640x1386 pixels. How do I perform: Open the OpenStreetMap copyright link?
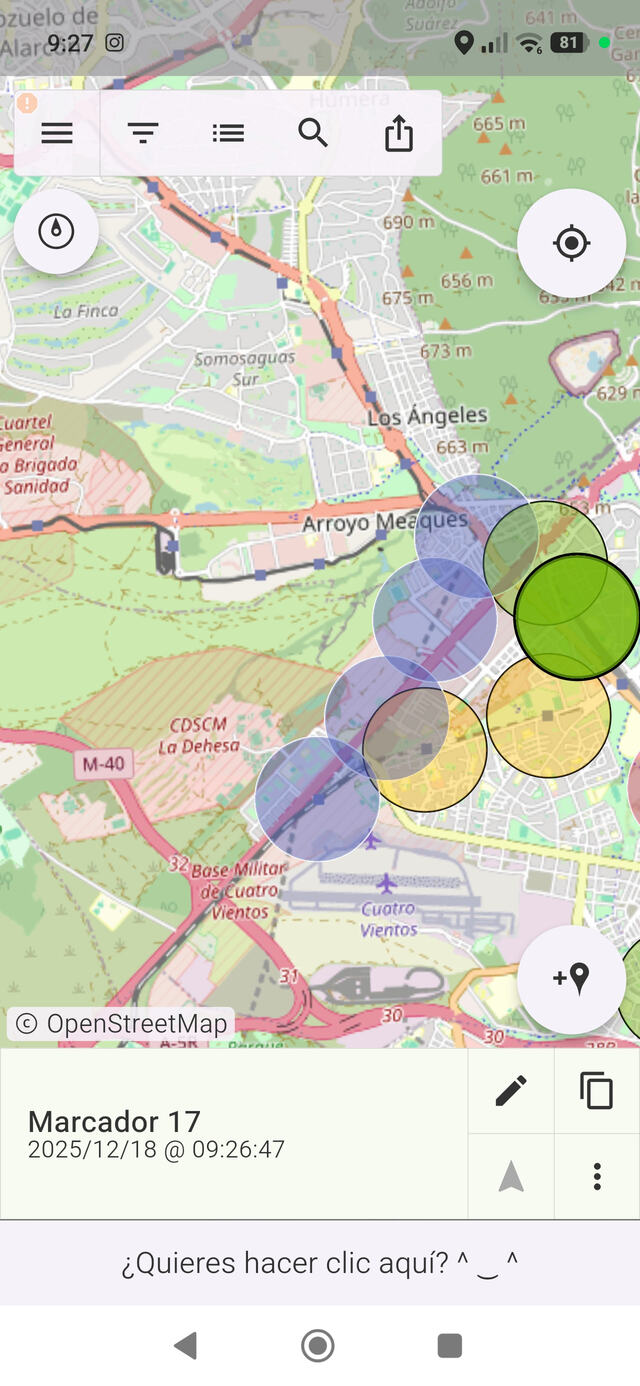122,1024
